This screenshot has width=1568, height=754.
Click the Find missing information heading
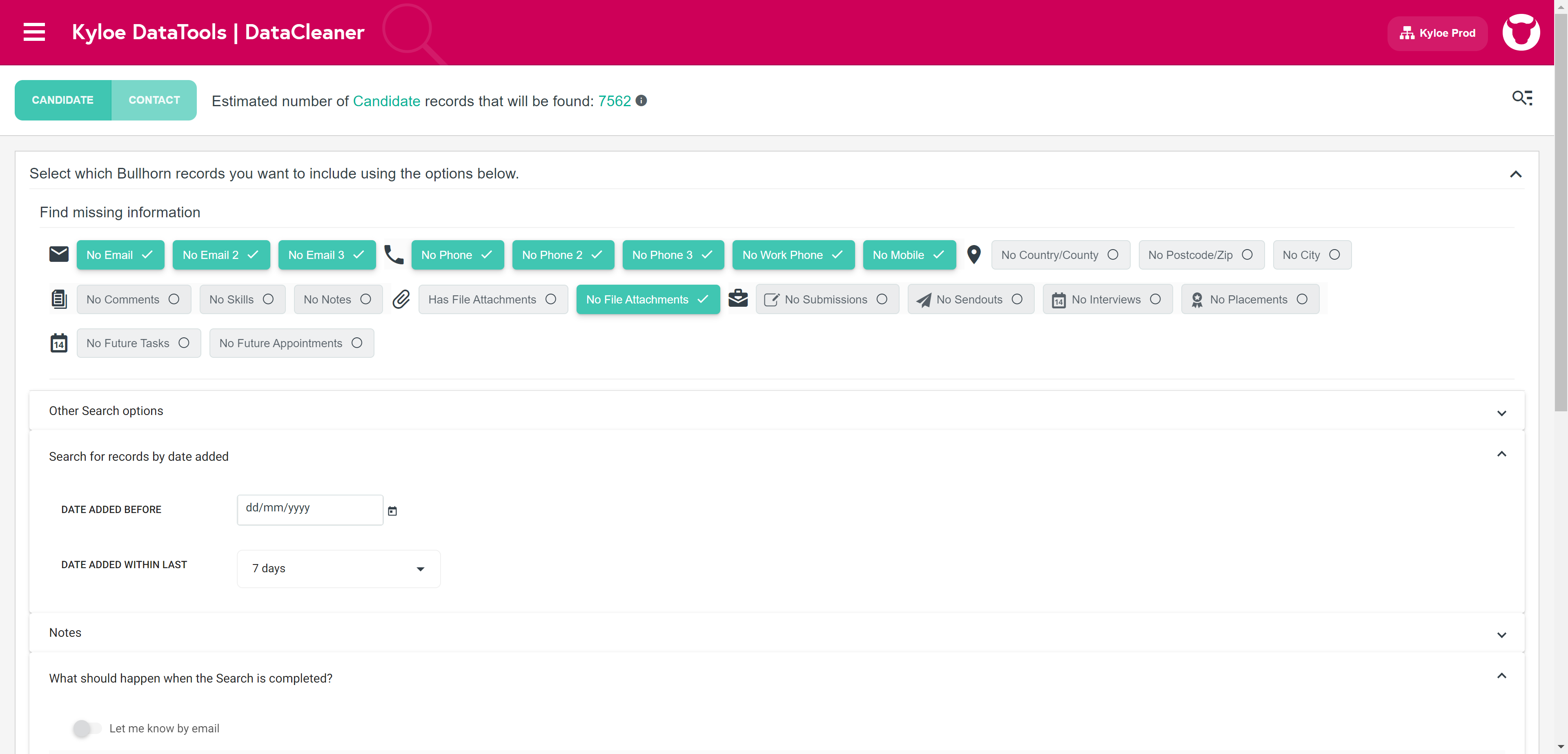pos(120,212)
